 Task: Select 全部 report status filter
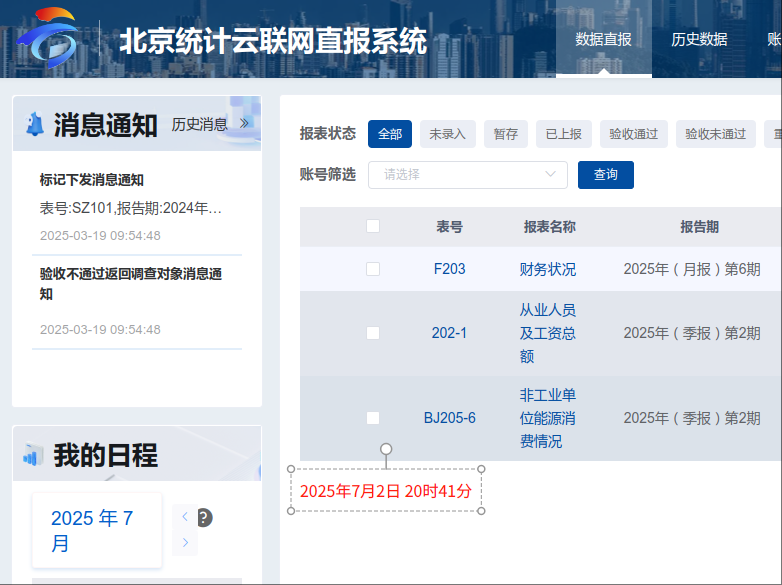[390, 134]
